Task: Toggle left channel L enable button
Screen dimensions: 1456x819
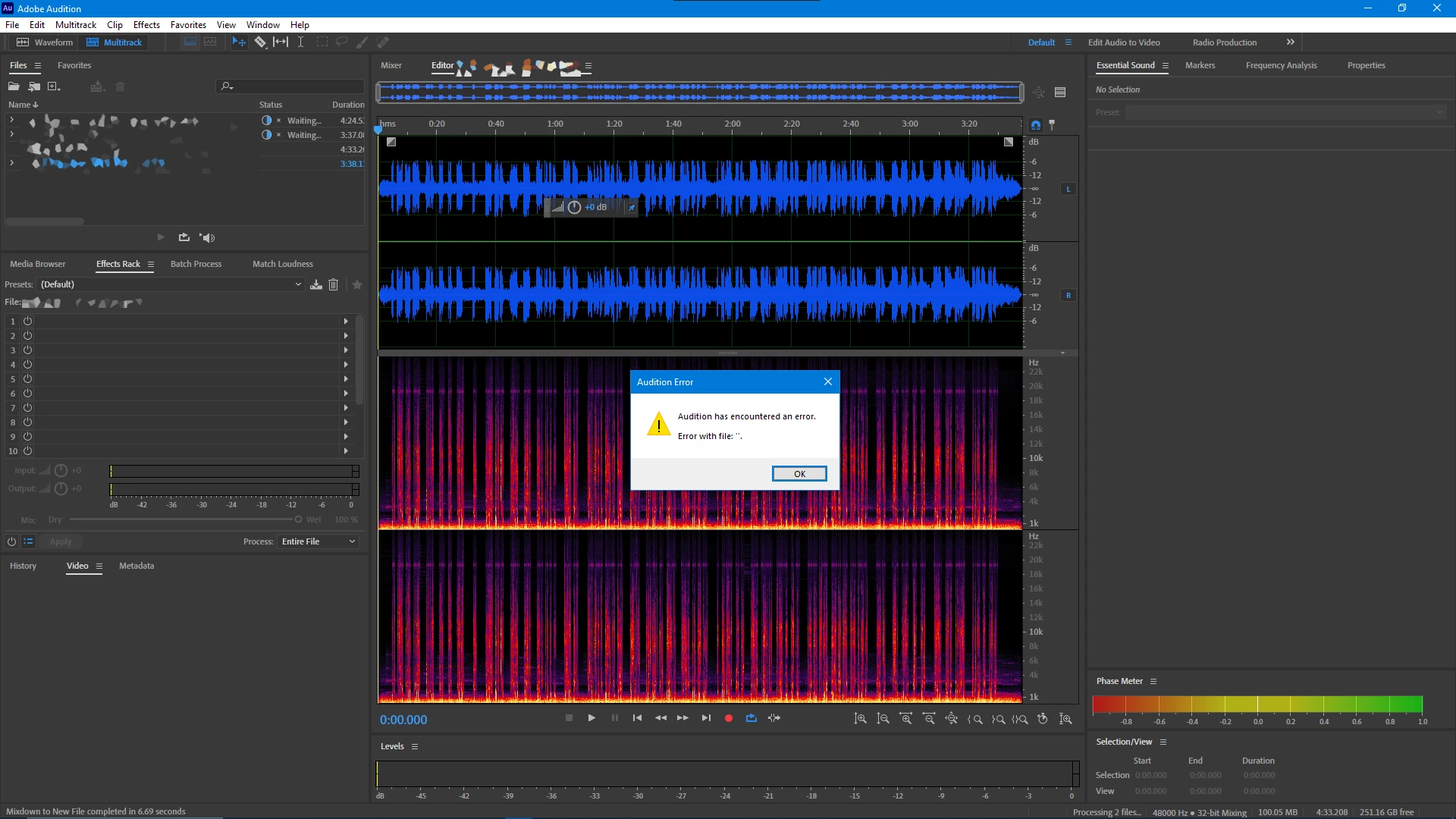Action: tap(1068, 190)
